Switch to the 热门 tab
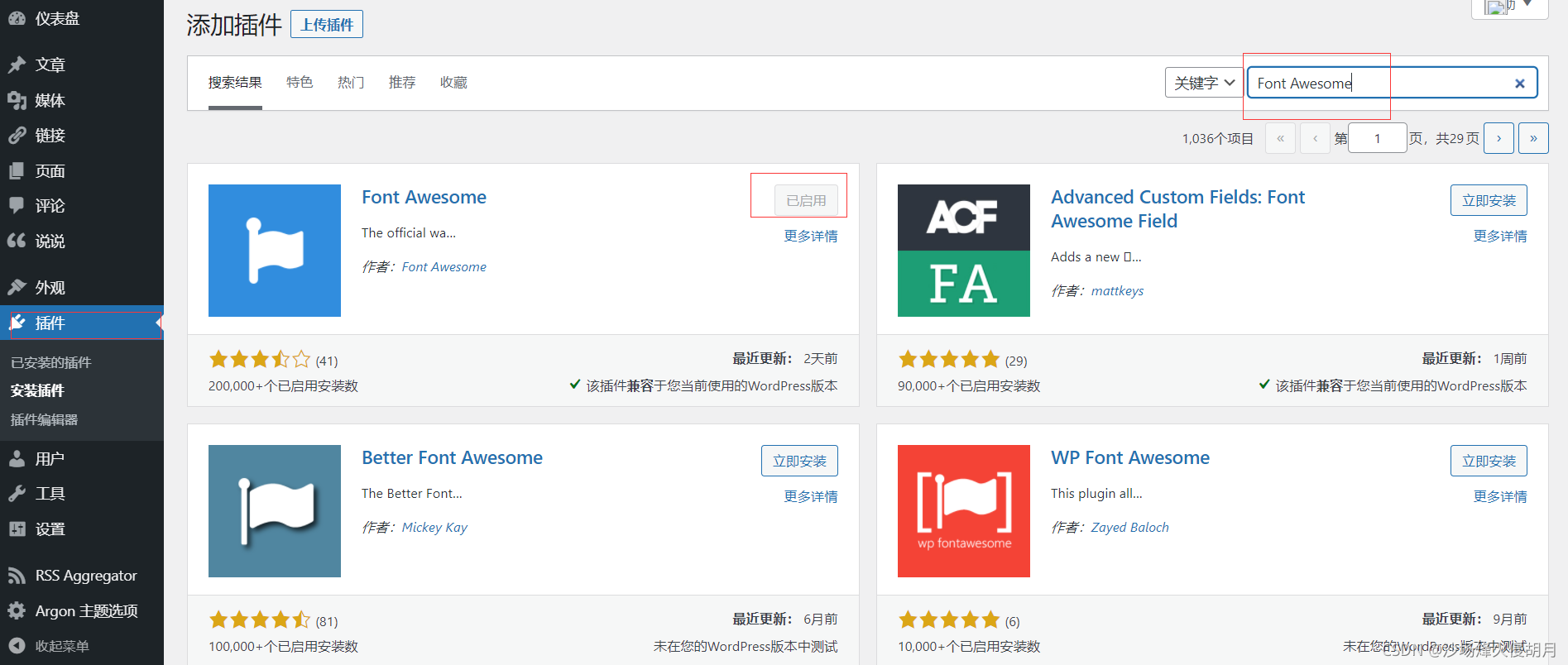1568x665 pixels. (x=351, y=82)
